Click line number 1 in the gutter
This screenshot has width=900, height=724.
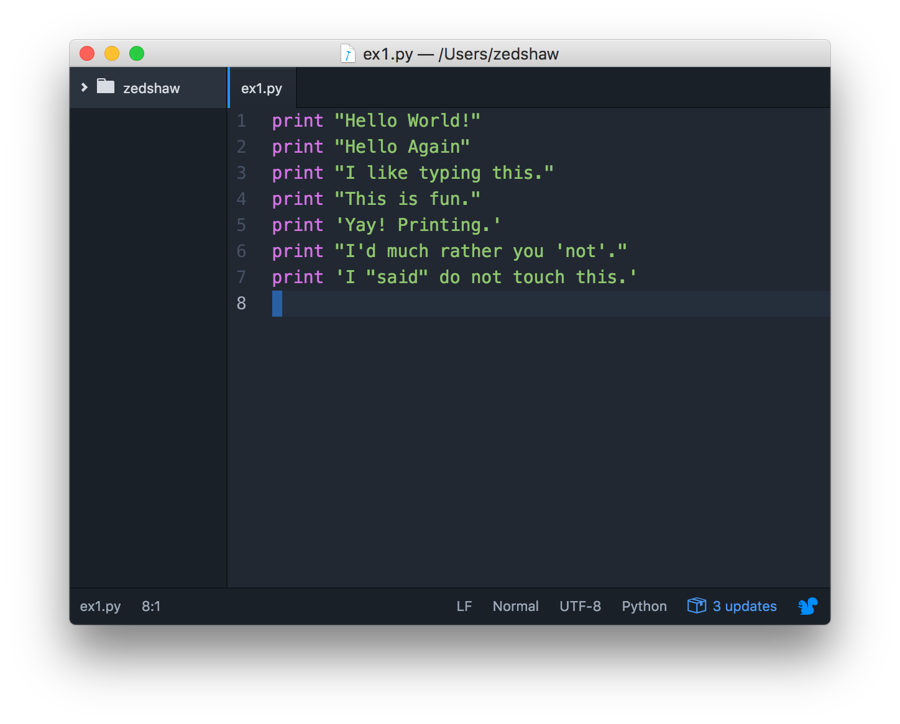[x=241, y=120]
